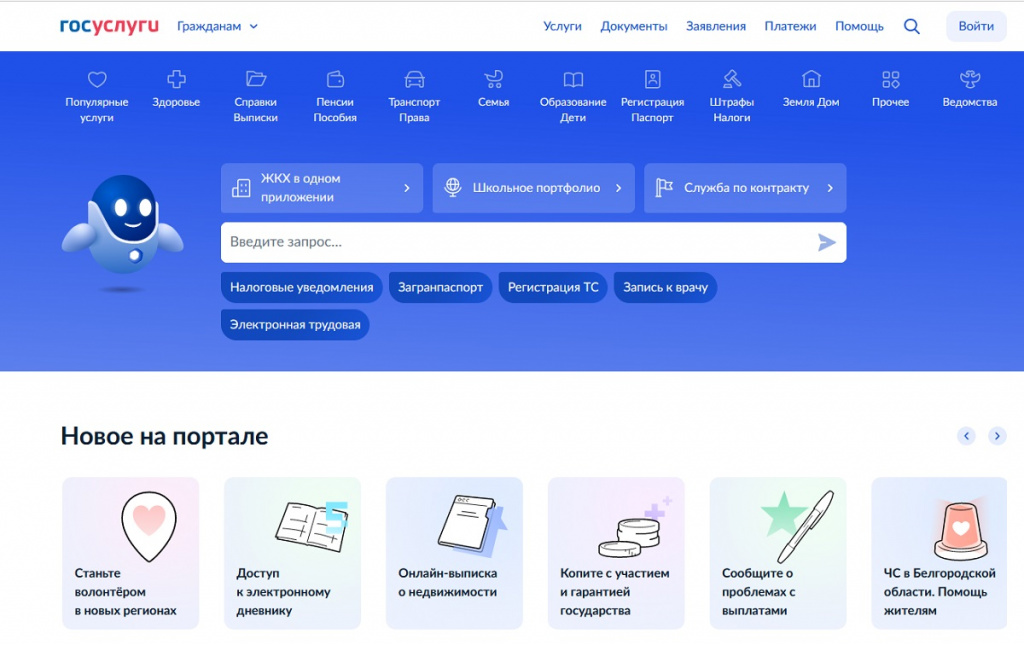This screenshot has width=1024, height=645.
Task: Open Копите с участием и гарантией государства card
Action: point(616,553)
